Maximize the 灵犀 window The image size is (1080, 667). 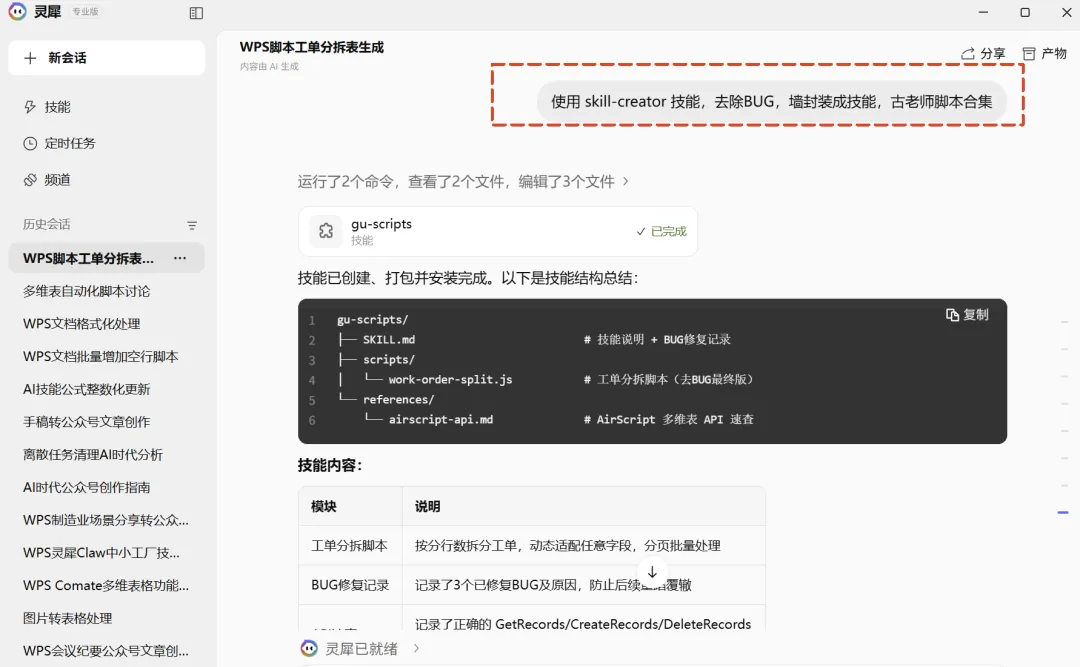[1025, 12]
